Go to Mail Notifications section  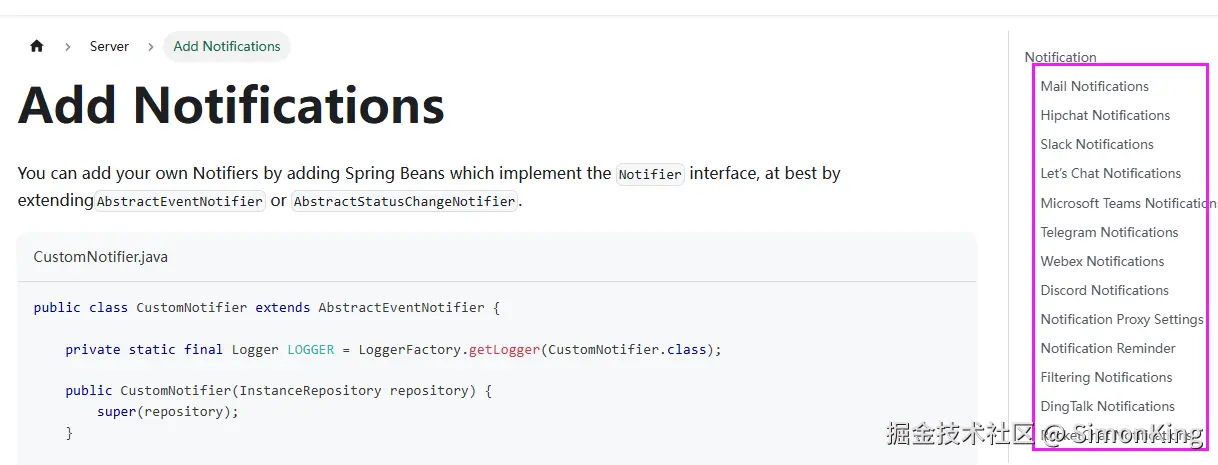coord(1094,86)
